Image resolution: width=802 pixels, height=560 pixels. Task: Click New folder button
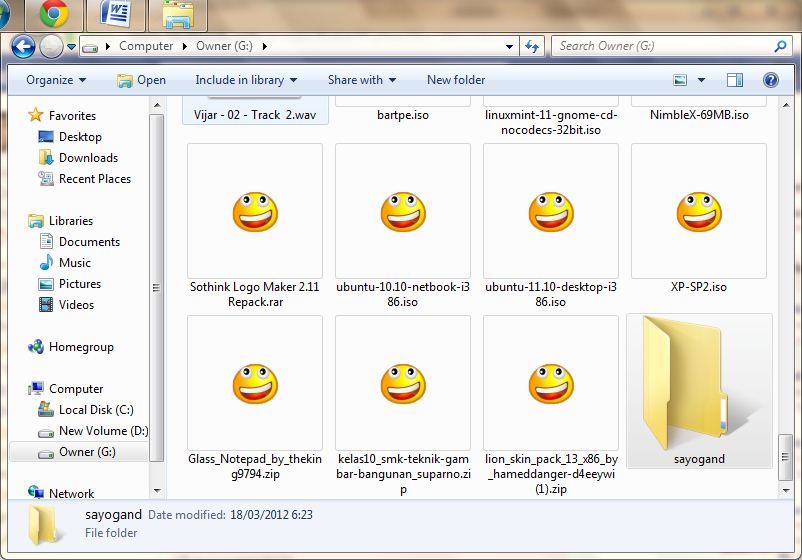pos(456,80)
